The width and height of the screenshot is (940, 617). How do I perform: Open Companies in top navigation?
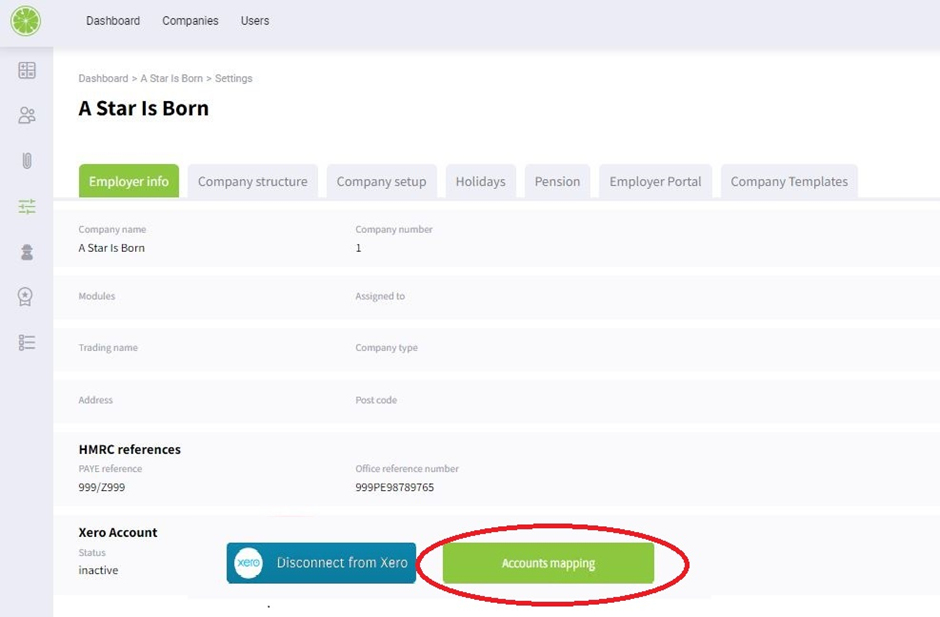[190, 20]
